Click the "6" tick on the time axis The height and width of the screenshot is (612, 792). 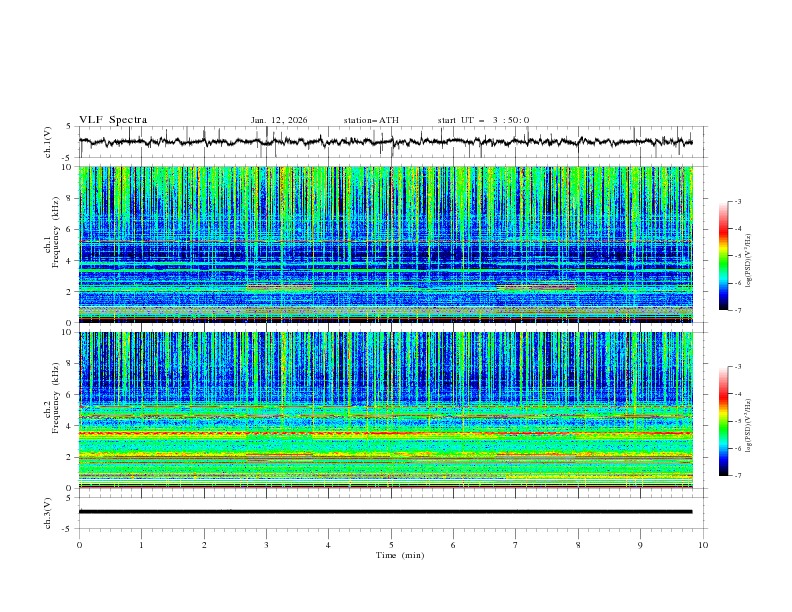(x=453, y=545)
